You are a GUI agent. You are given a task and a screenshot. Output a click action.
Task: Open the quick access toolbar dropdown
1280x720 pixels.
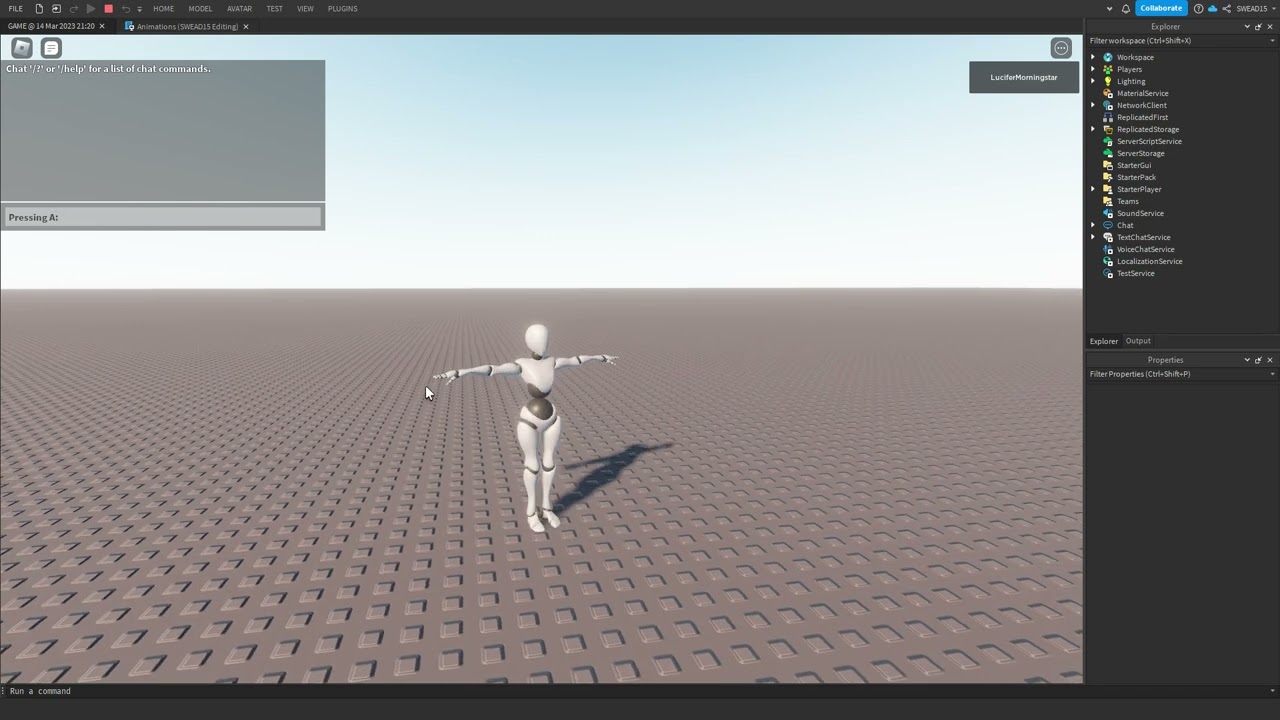[139, 9]
